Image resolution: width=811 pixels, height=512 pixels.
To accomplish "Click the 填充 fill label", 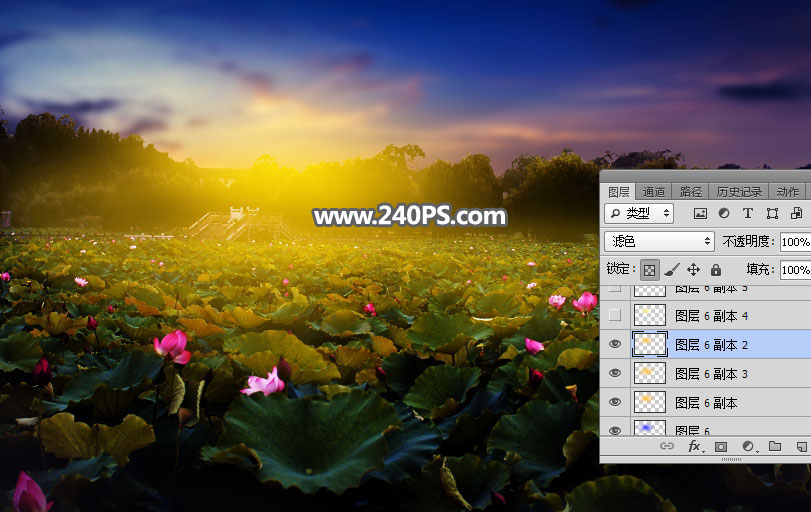I will coord(760,269).
